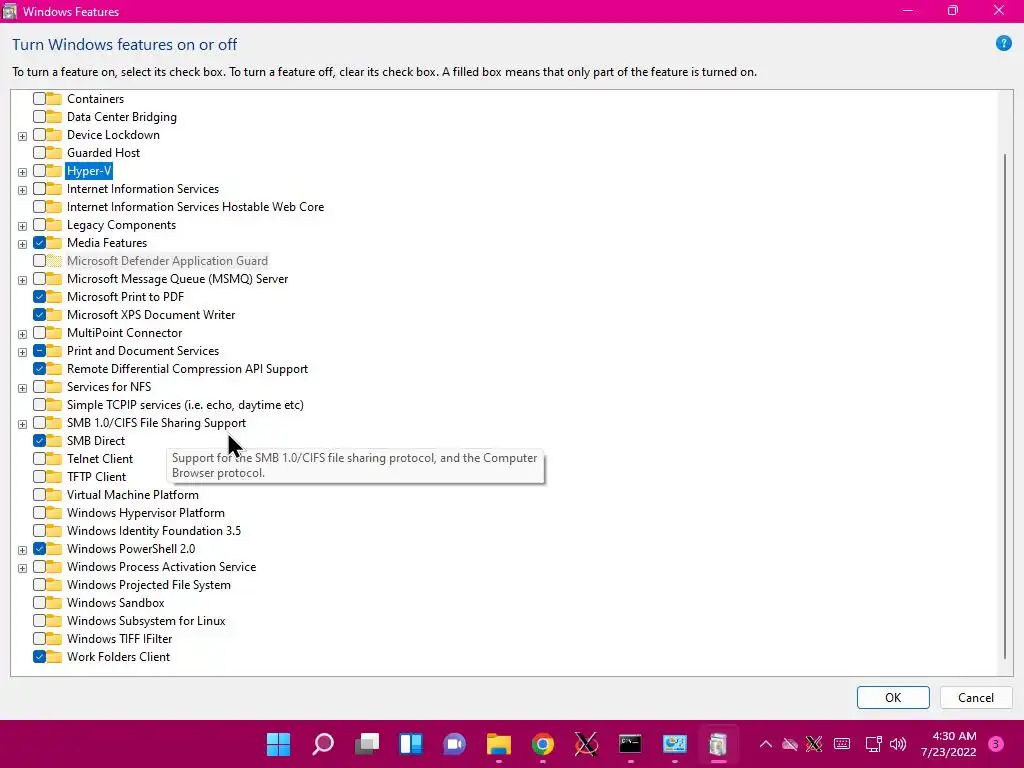Image resolution: width=1024 pixels, height=768 pixels.
Task: Open notification center badge showing 3
Action: point(996,744)
